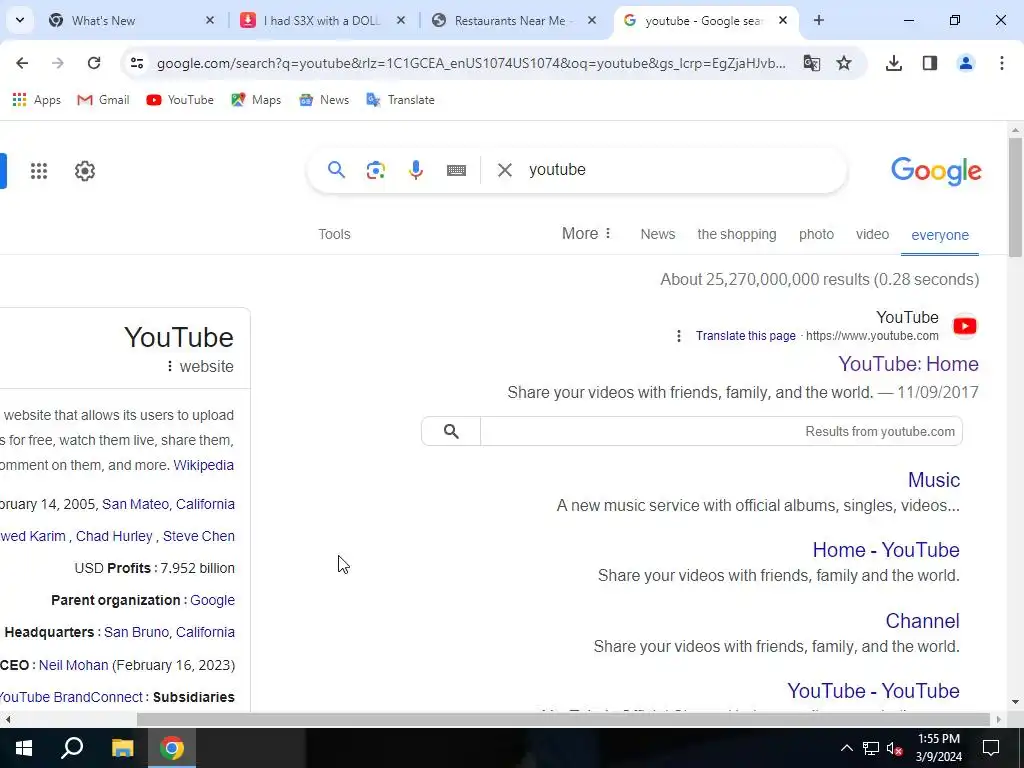Clear the search query with X
This screenshot has height=768, width=1024.
504,170
